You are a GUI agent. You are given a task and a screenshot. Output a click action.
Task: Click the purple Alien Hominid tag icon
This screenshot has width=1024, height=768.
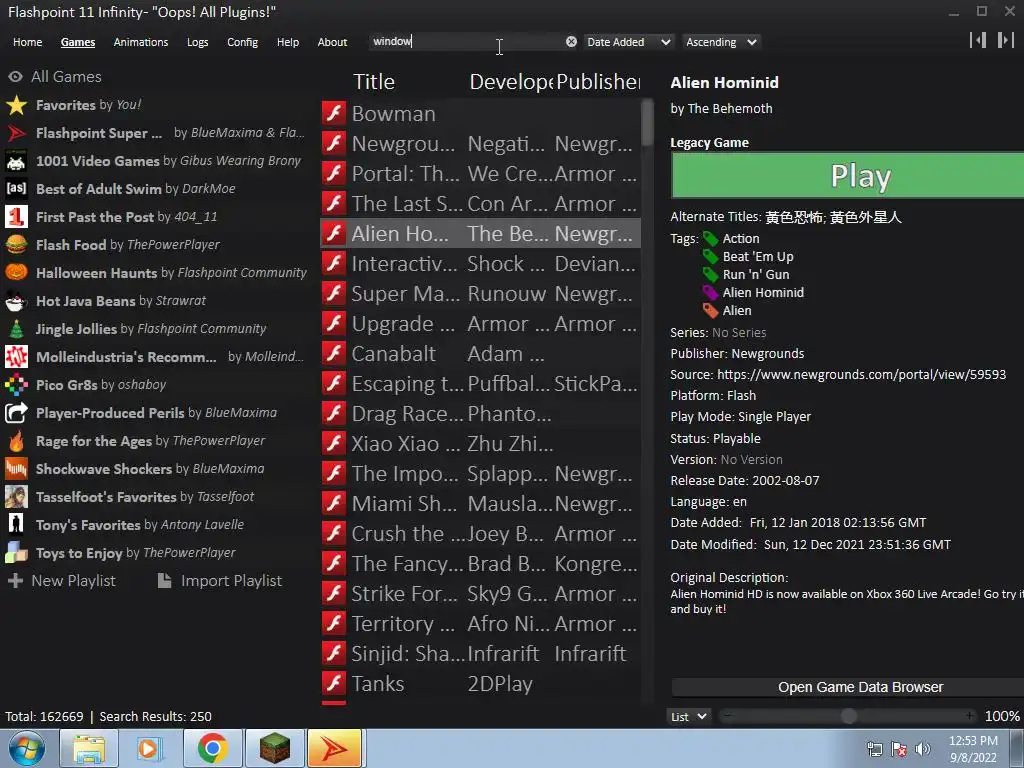click(x=711, y=293)
